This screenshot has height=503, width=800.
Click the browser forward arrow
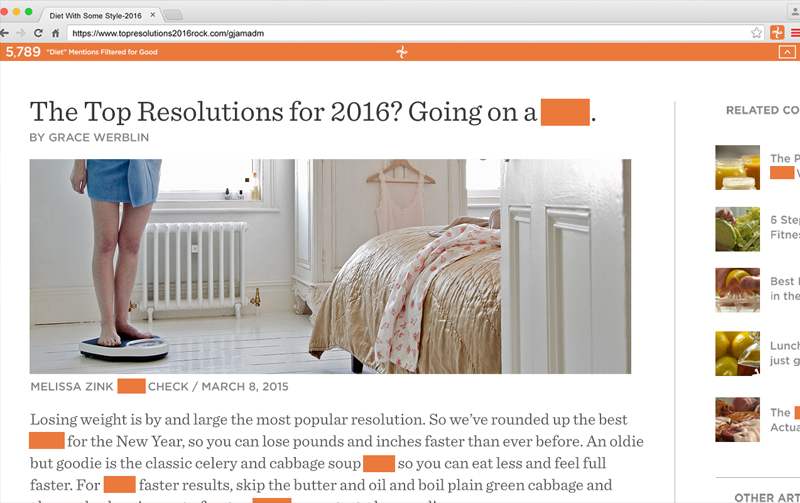[x=21, y=33]
